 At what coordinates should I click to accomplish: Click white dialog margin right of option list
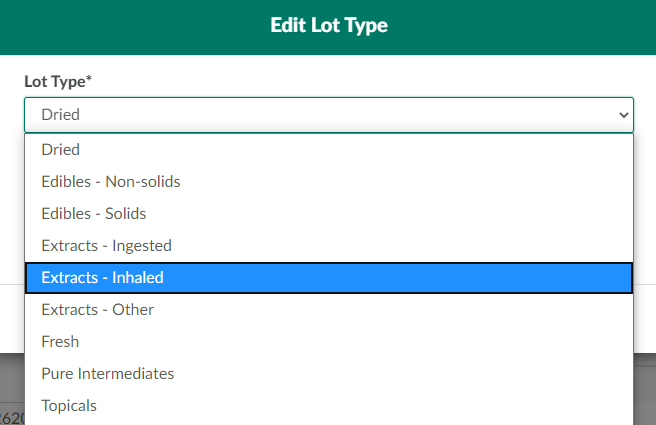pos(645,220)
